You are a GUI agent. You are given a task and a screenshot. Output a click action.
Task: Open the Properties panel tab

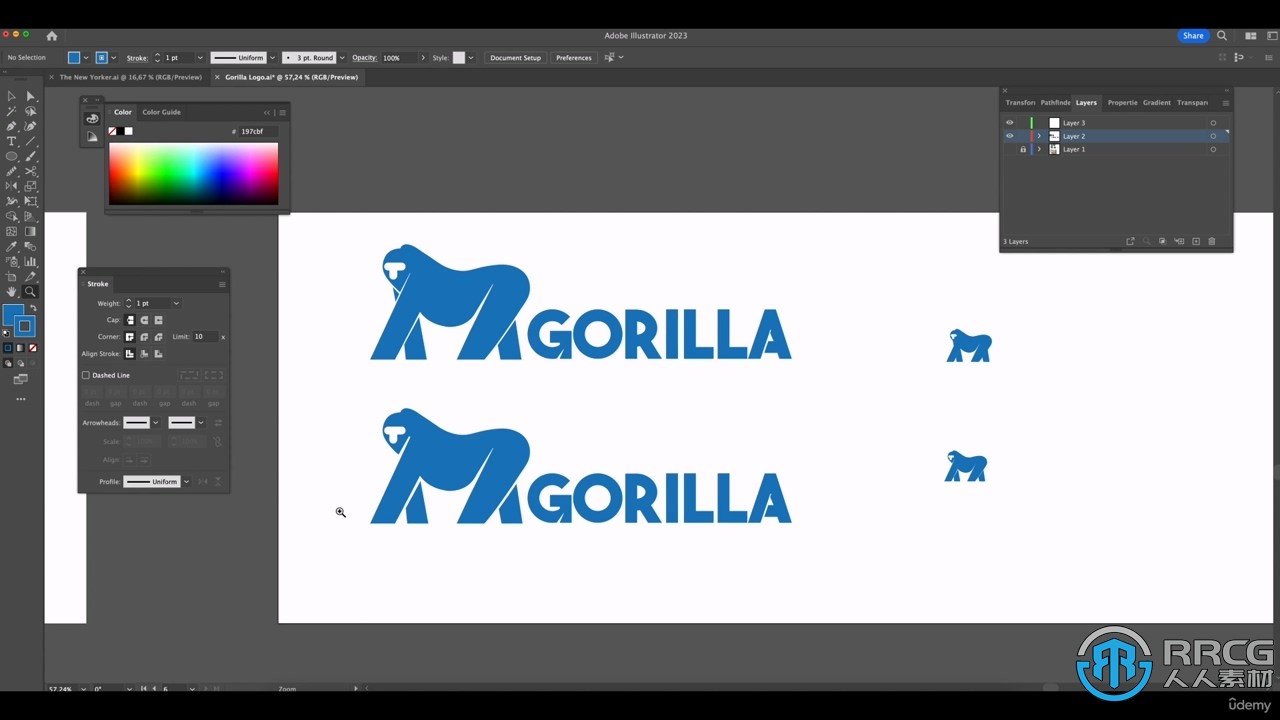tap(1122, 103)
